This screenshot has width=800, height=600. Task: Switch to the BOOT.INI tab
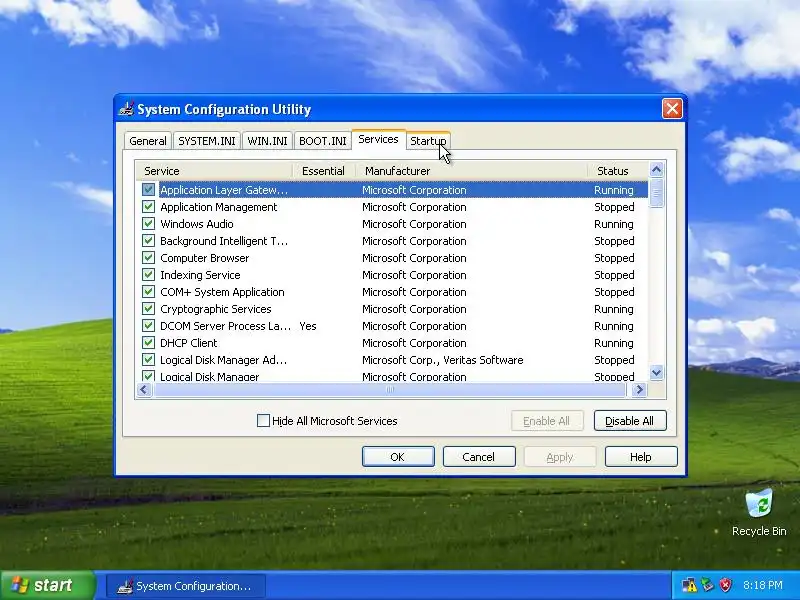click(322, 141)
